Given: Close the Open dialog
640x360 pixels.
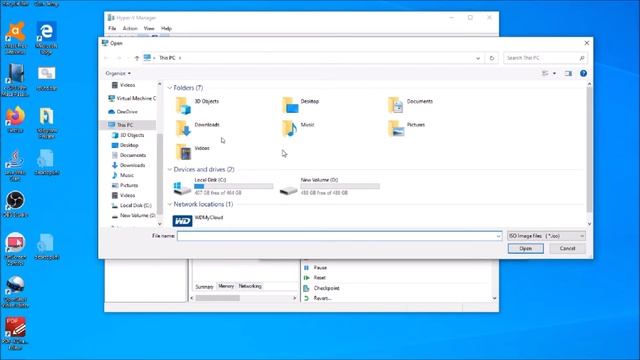Looking at the screenshot, I should tap(587, 43).
